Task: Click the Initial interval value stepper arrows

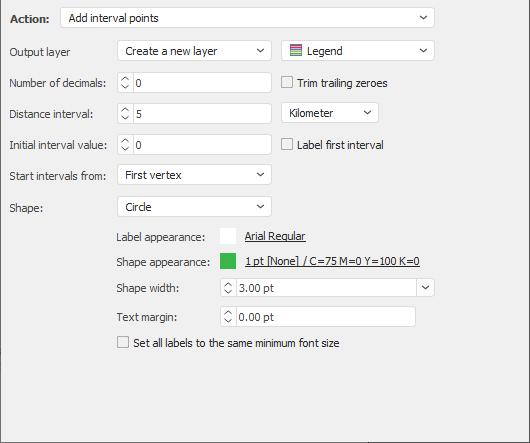Action: click(x=125, y=145)
